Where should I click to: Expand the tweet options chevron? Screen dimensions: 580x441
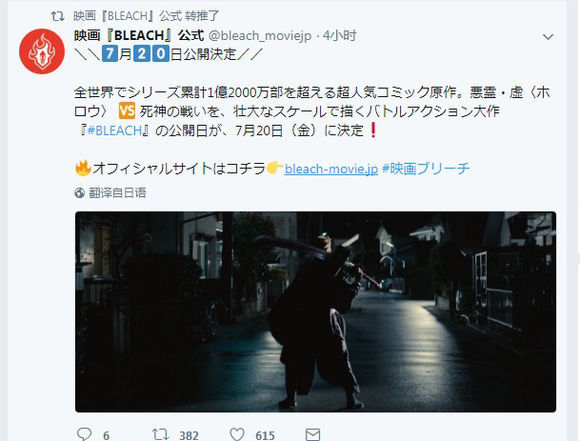pos(548,37)
